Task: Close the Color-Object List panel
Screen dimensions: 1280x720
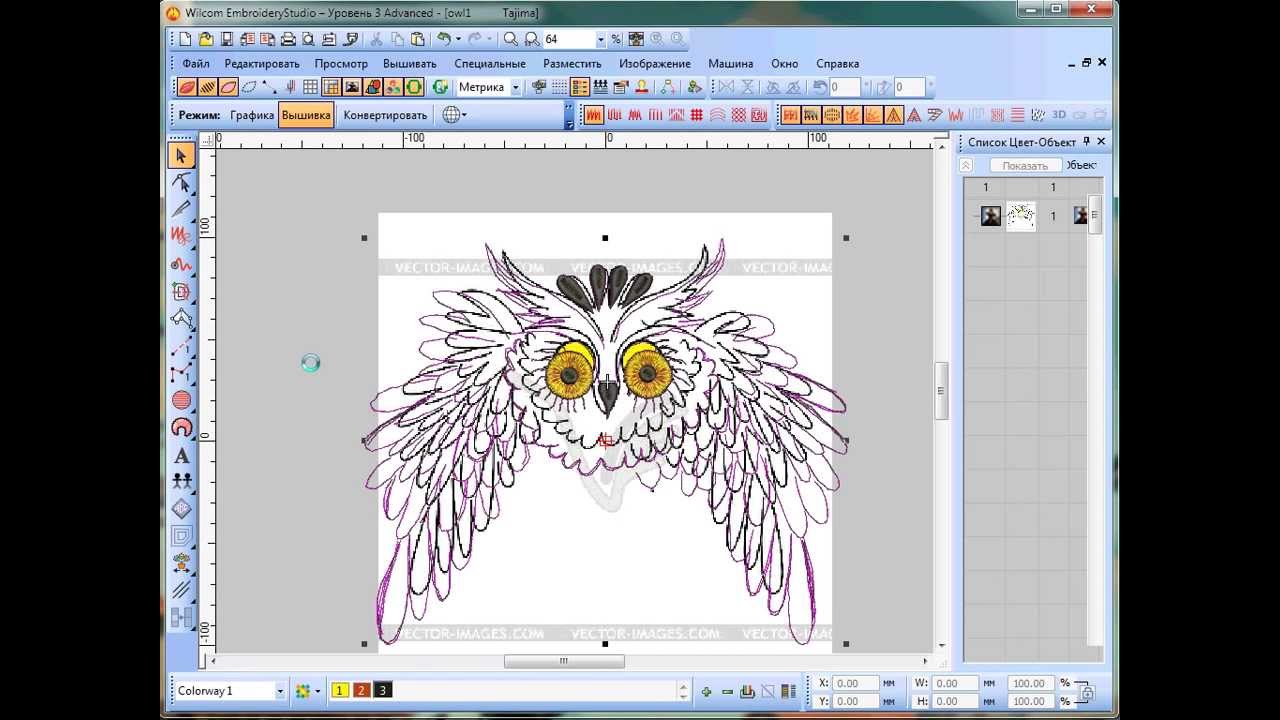Action: click(x=1101, y=142)
